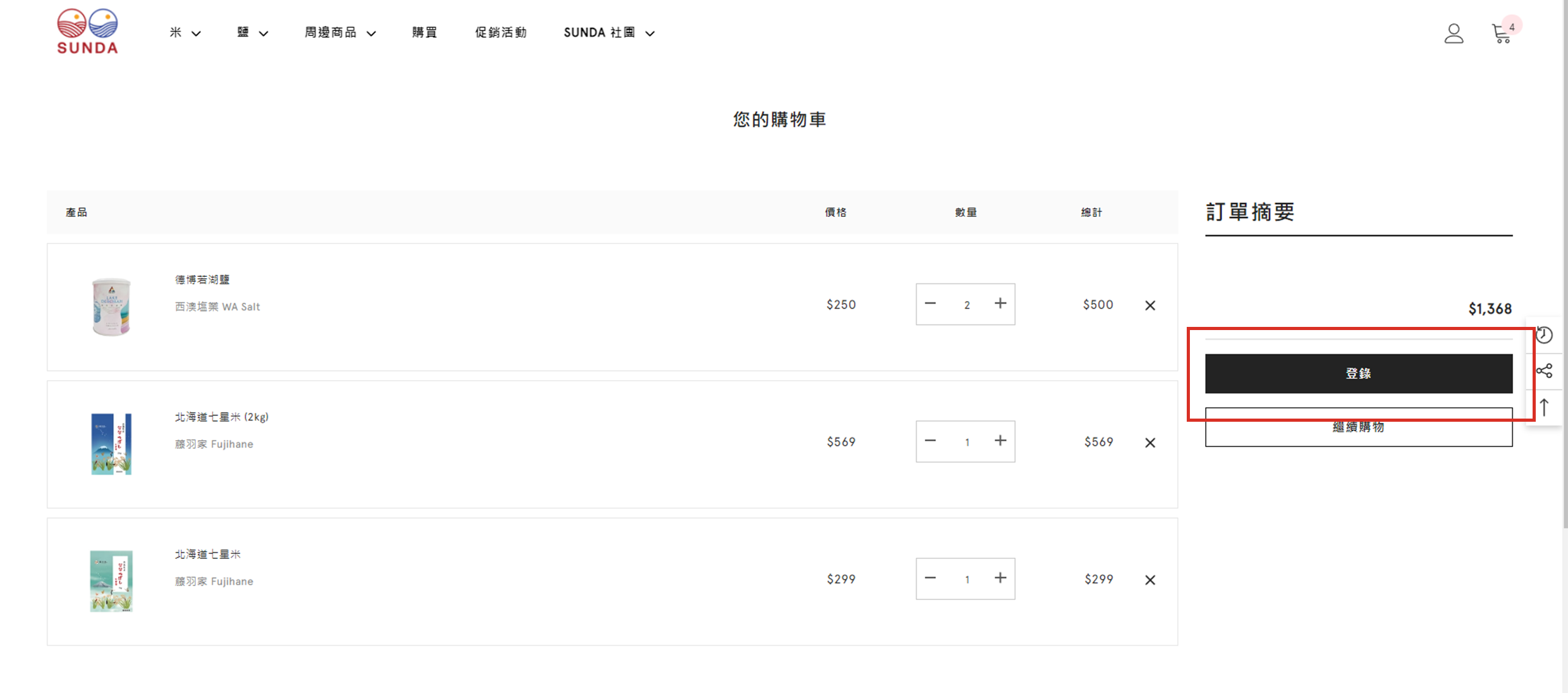Open the 購買 menu item
Viewport: 1568px width, 693px height.
click(424, 33)
